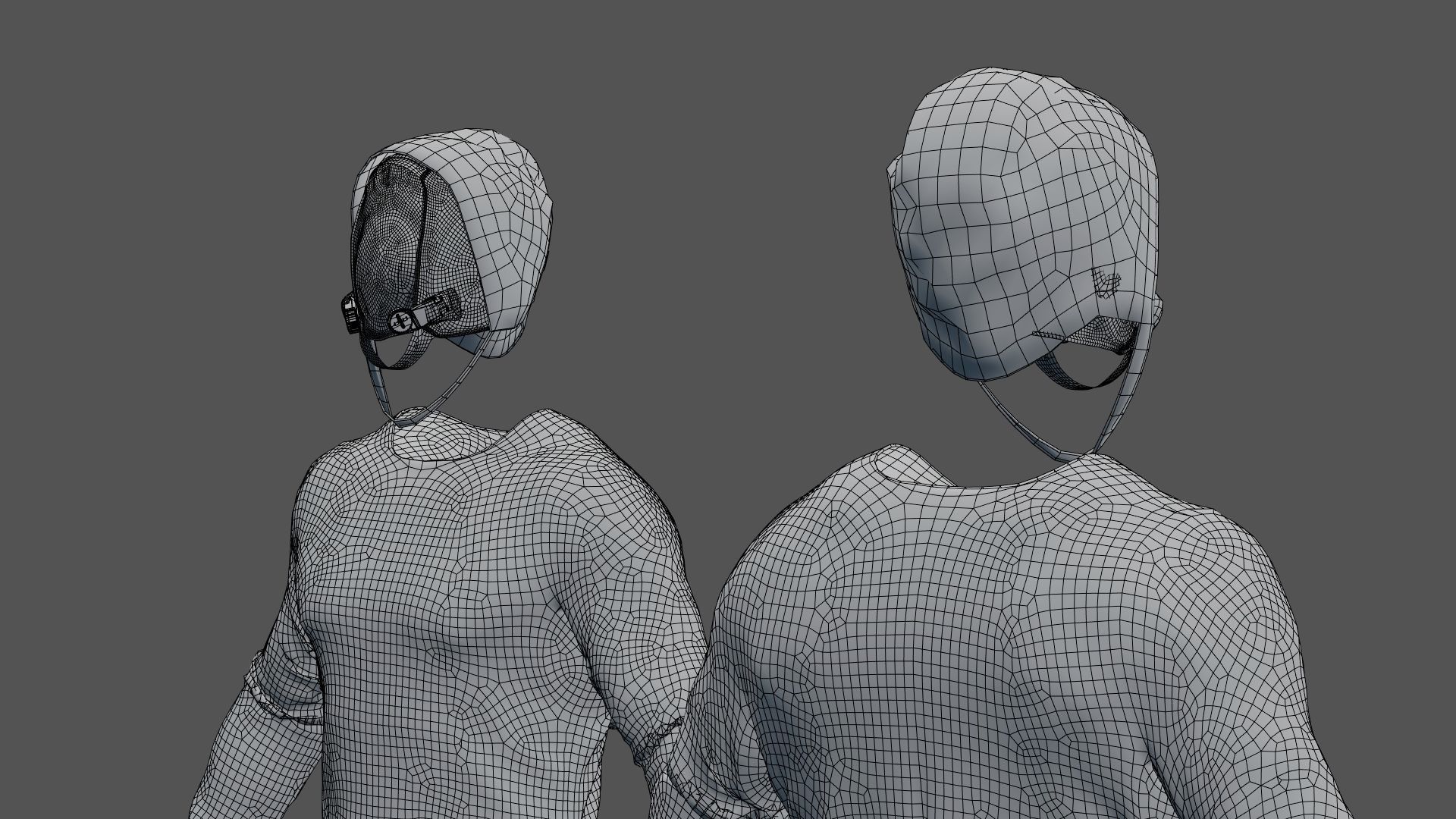The height and width of the screenshot is (819, 1456).
Task: Click the small logo patch on the right hood
Action: (1106, 282)
